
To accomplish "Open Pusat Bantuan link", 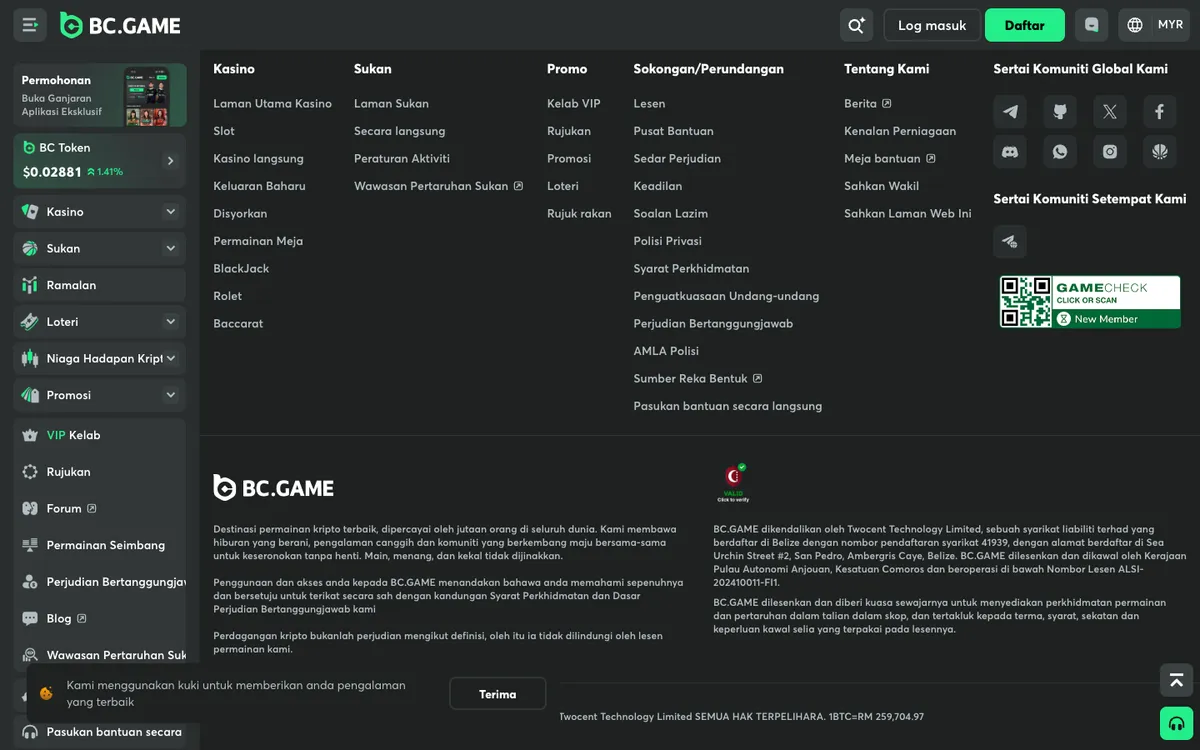I will click(x=673, y=131).
